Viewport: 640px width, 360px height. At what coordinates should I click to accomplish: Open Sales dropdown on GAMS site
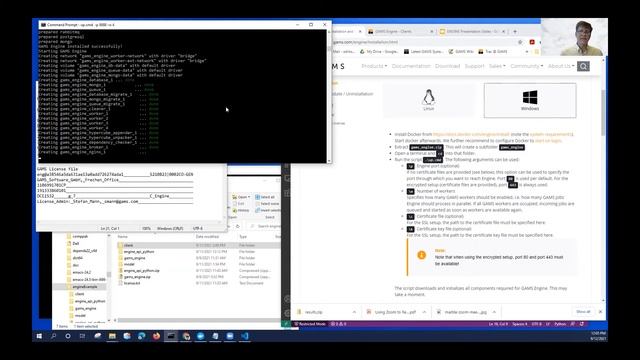(497, 66)
